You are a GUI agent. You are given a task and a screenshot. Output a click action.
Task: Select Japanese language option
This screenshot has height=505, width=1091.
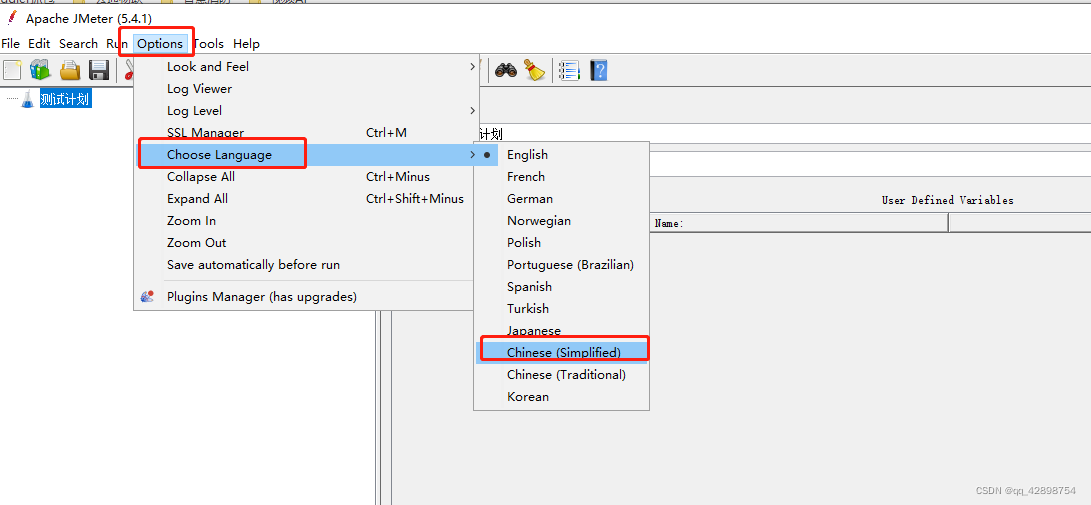(x=562, y=330)
